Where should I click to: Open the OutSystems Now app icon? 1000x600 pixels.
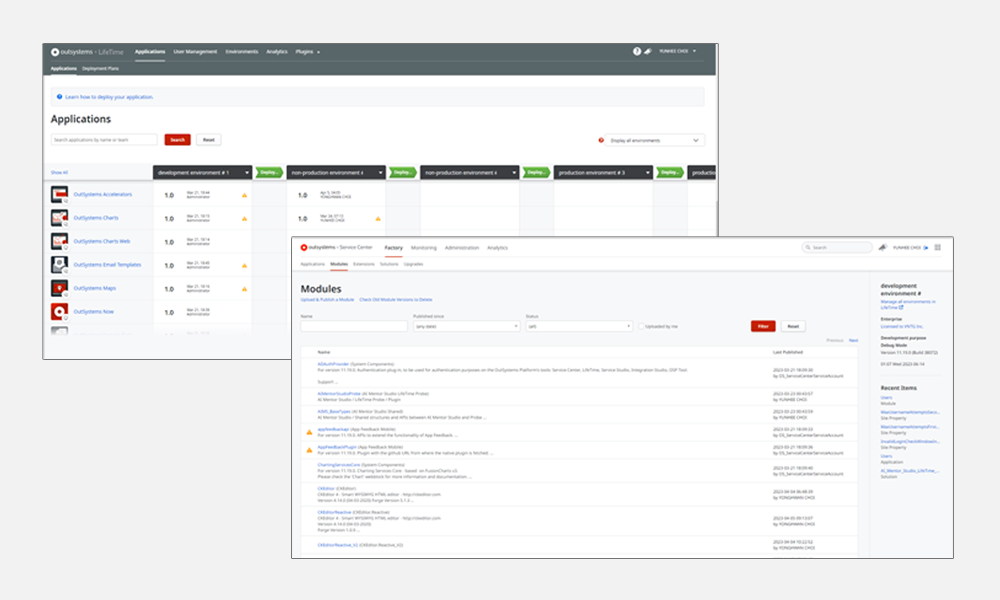[x=59, y=312]
